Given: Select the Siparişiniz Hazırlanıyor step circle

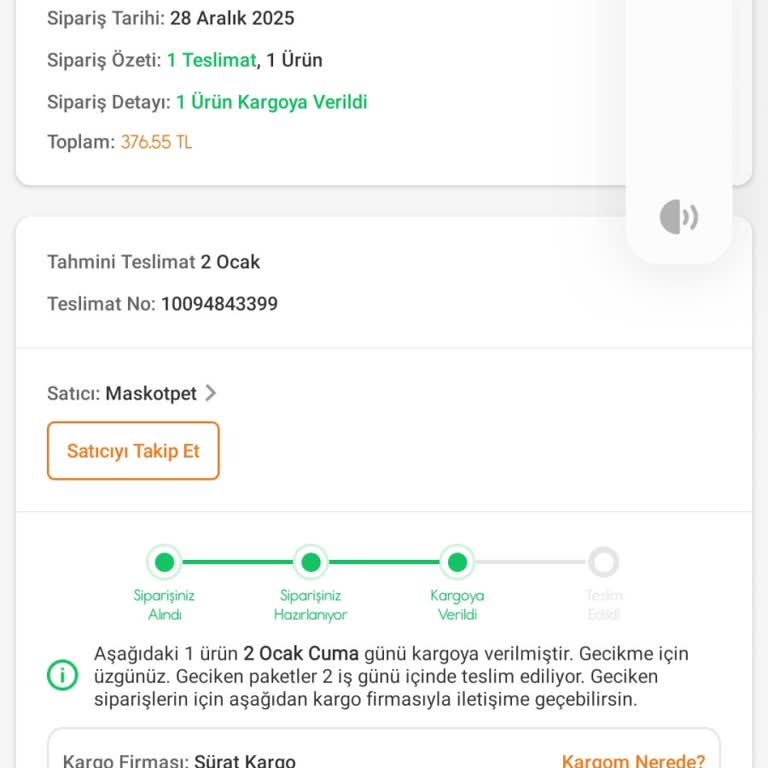Looking at the screenshot, I should point(311,562).
